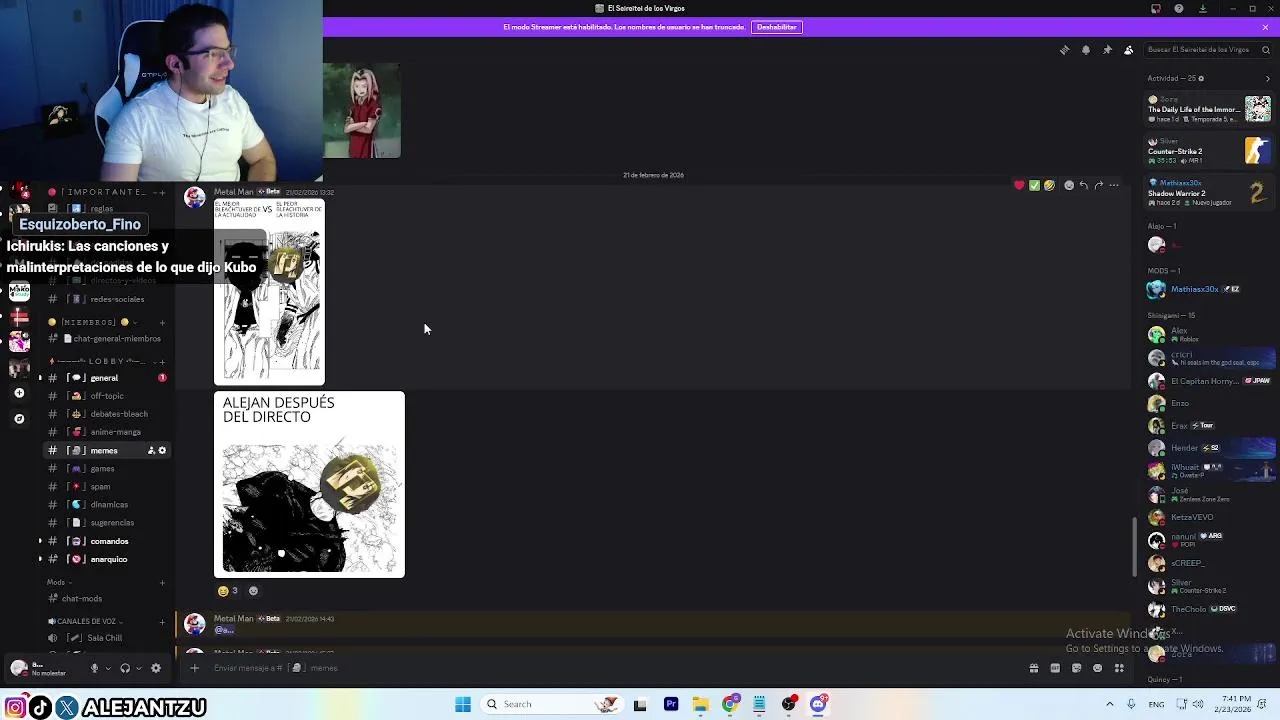Add green check mark quick reaction

pos(1034,185)
